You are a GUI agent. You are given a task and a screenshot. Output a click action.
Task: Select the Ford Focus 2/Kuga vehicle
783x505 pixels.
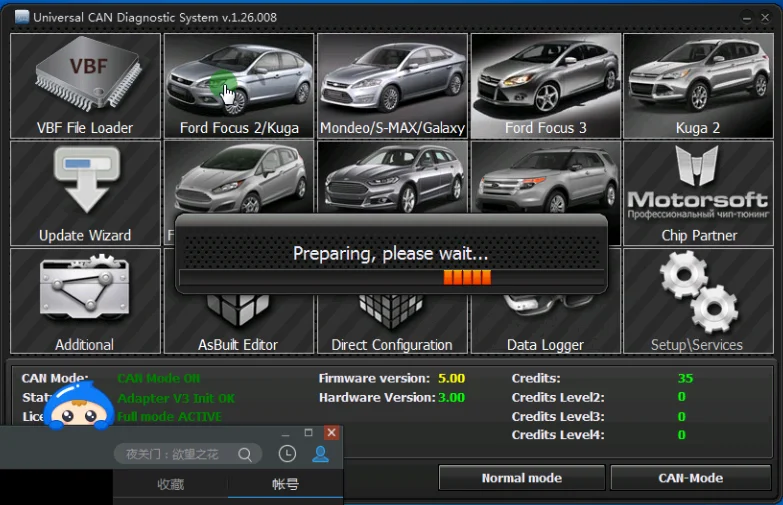pos(239,86)
